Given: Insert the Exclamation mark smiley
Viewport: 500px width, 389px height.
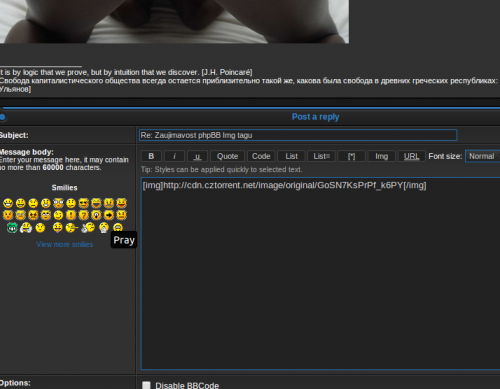Looking at the screenshot, I should pos(71,215).
